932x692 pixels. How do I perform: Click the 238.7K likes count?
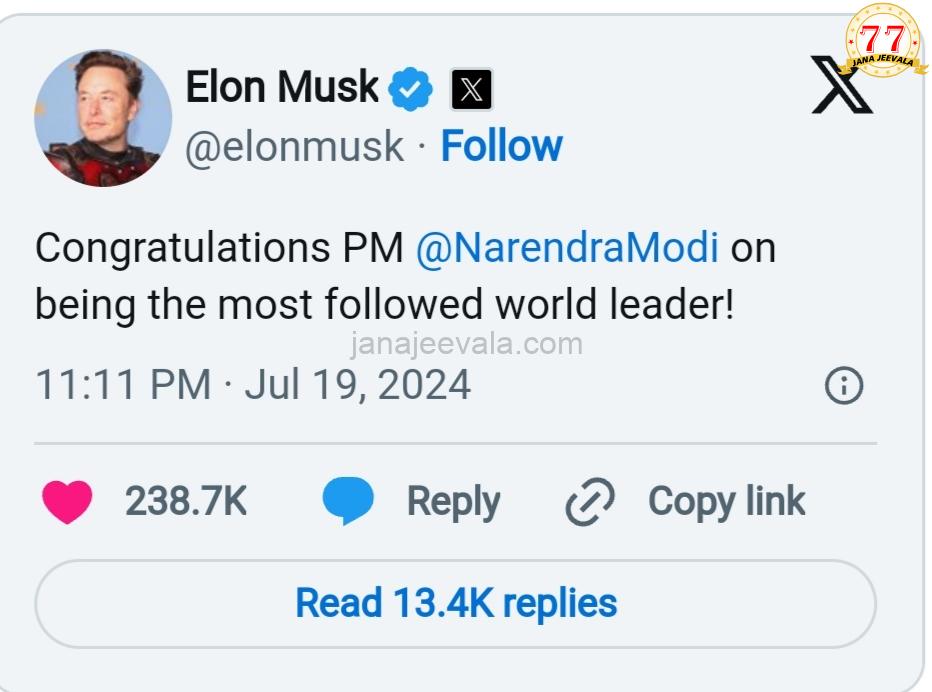[x=186, y=502]
